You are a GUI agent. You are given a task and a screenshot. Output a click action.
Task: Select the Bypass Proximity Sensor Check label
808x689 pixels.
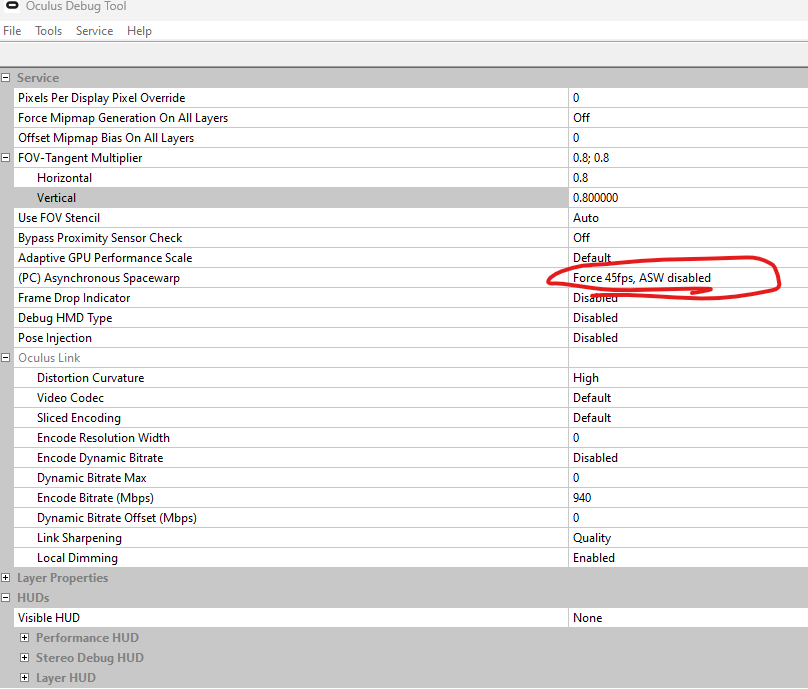click(x=100, y=238)
